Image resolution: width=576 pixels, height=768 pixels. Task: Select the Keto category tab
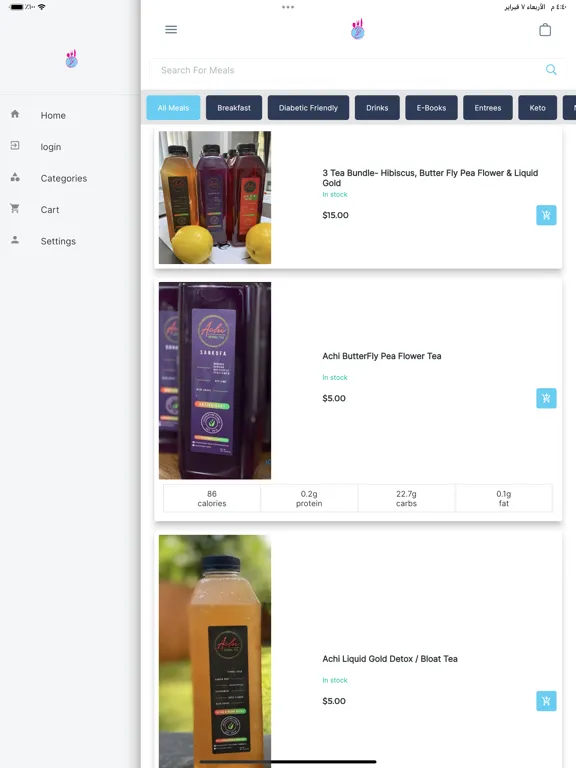537,108
